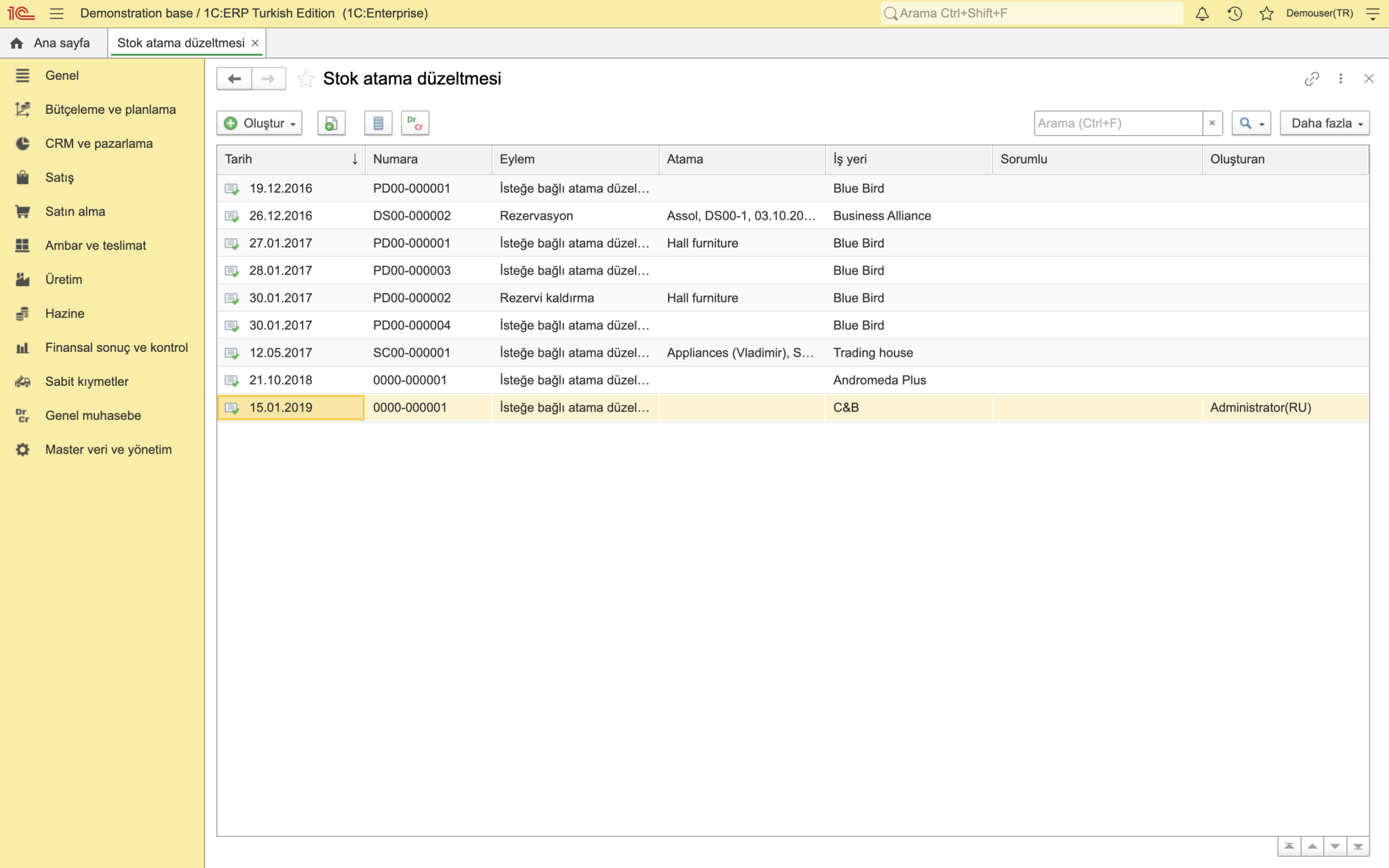Click Administrator(RU) creator cell

pos(1285,408)
